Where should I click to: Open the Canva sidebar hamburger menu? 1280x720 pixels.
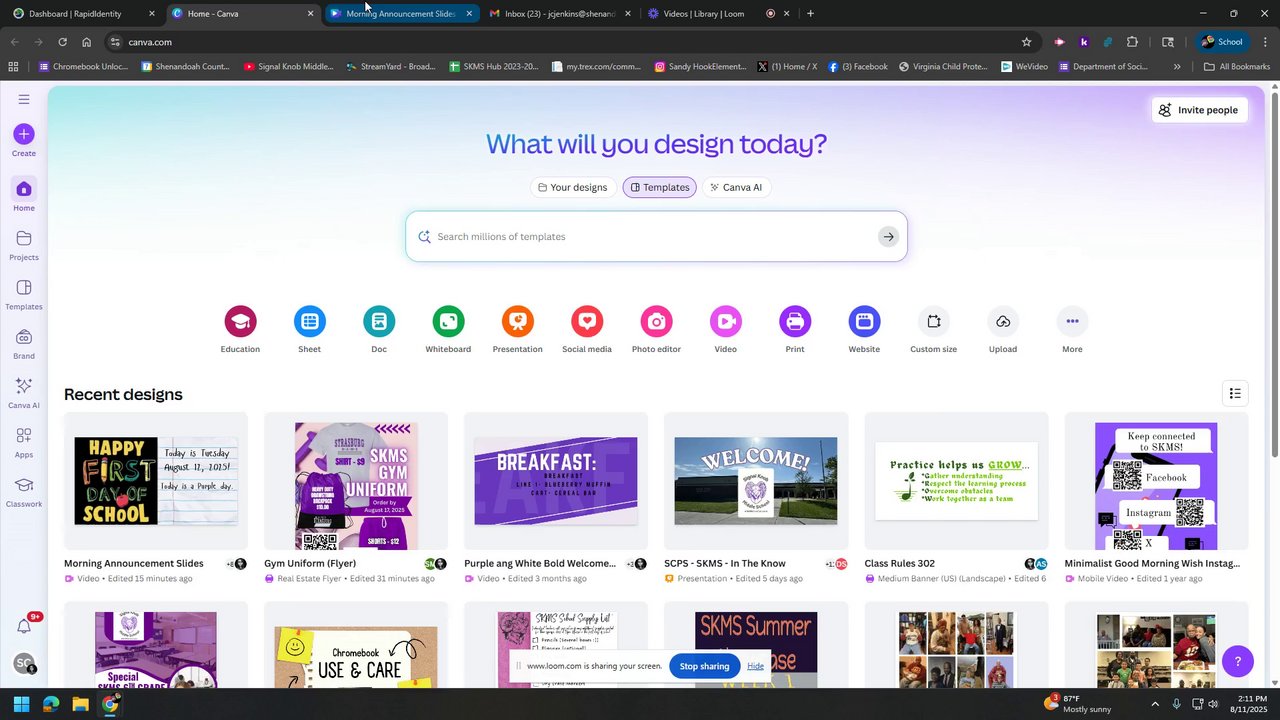click(24, 99)
